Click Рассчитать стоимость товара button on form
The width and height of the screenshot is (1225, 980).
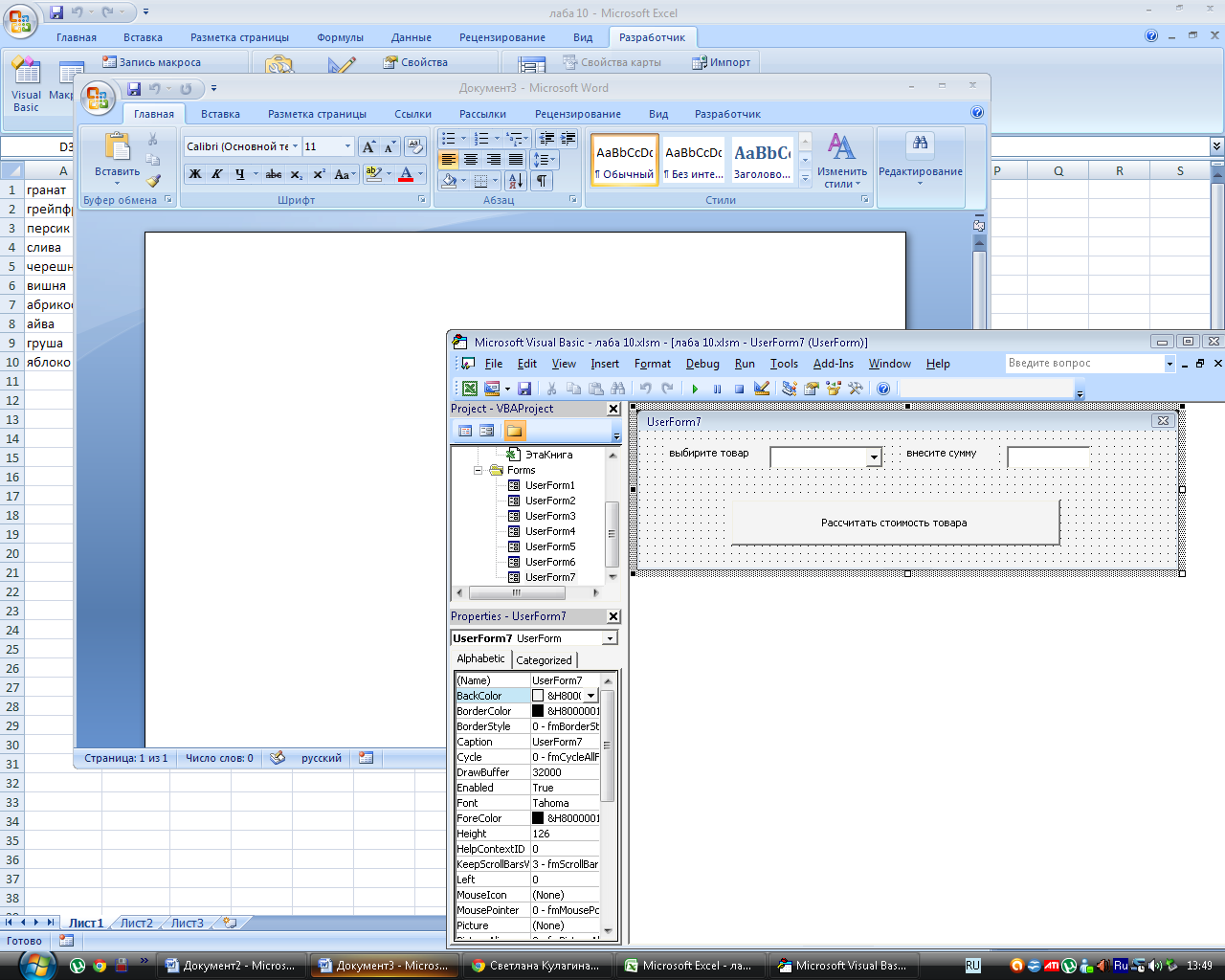895,523
